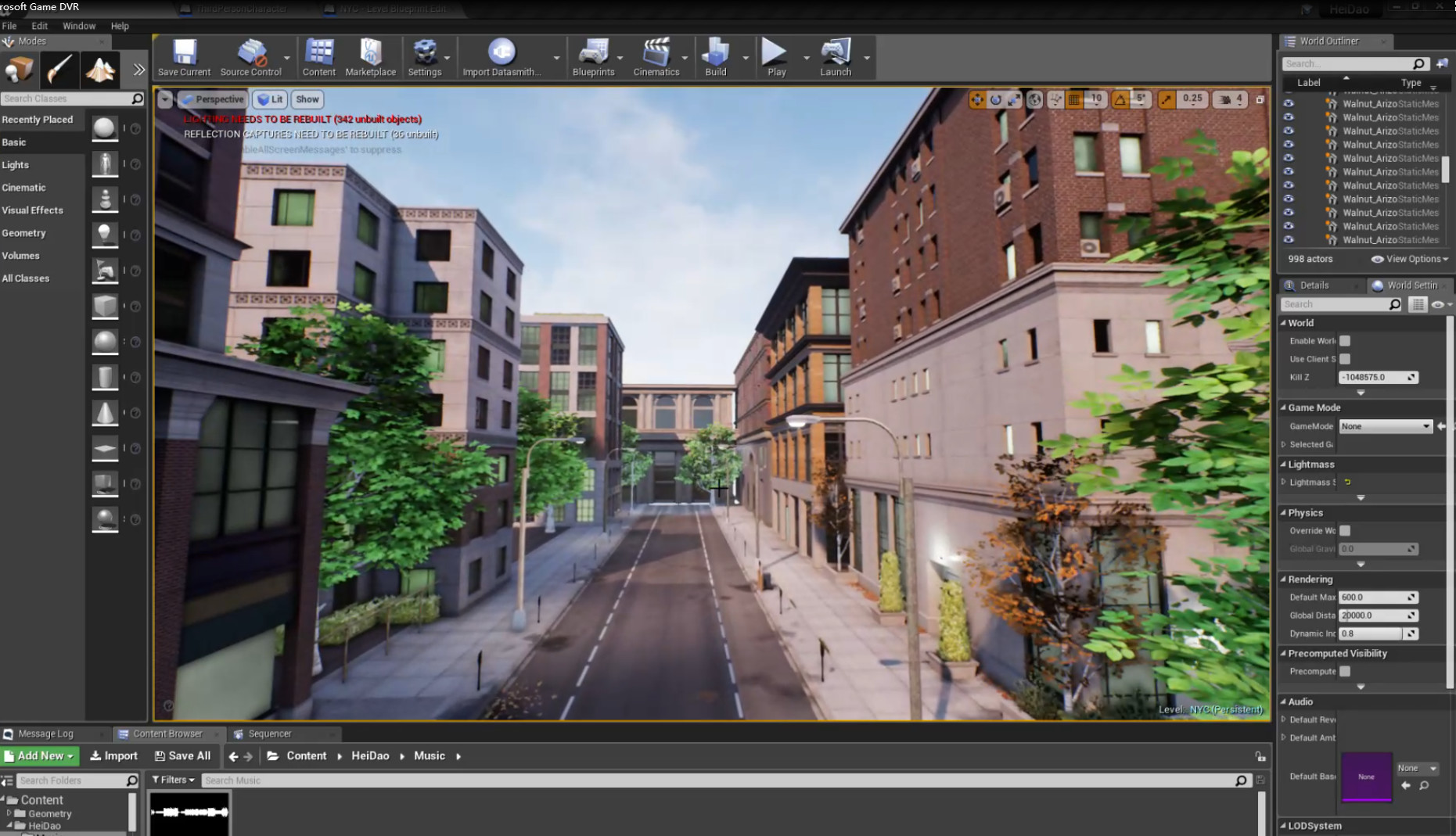This screenshot has width=1456, height=836.
Task: Open the viewport Show menu
Action: click(x=307, y=99)
